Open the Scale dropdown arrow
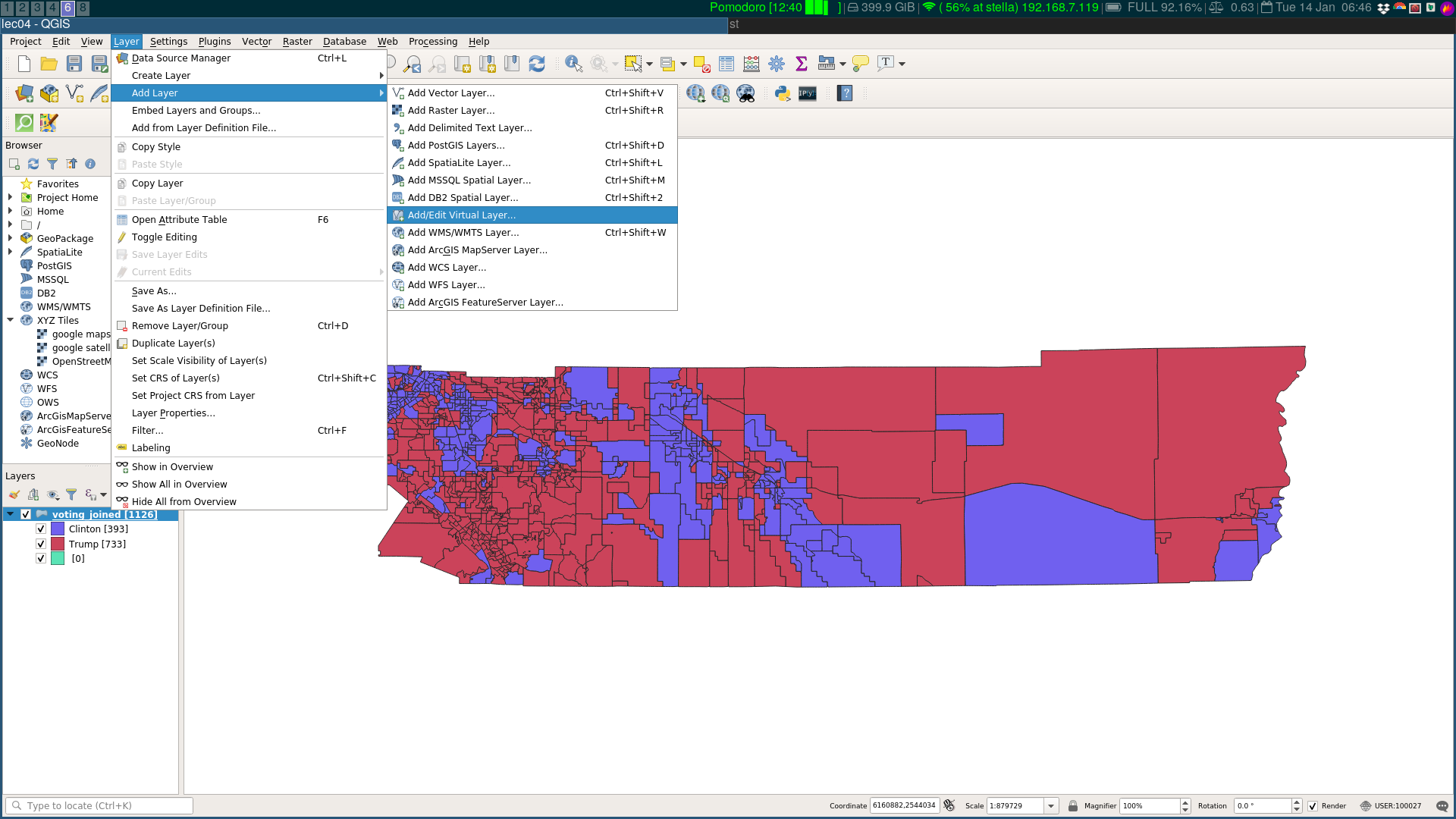This screenshot has width=1456, height=819. [1051, 806]
